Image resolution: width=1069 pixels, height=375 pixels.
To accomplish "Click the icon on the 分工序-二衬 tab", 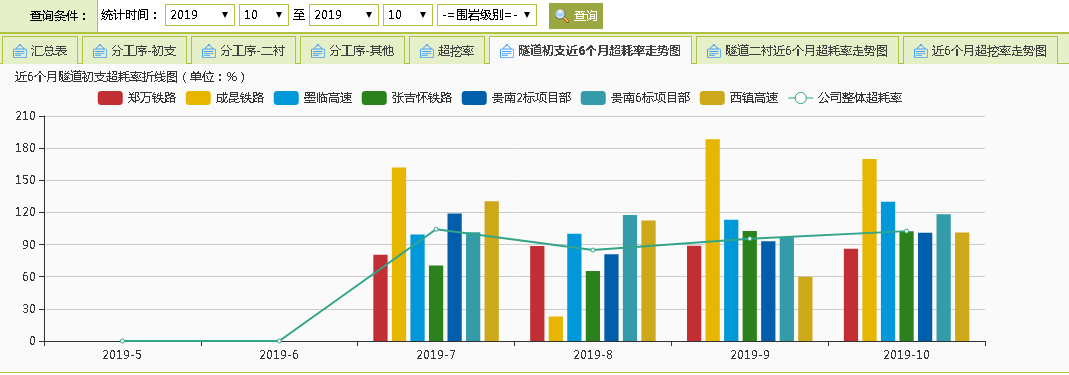I will coord(209,50).
